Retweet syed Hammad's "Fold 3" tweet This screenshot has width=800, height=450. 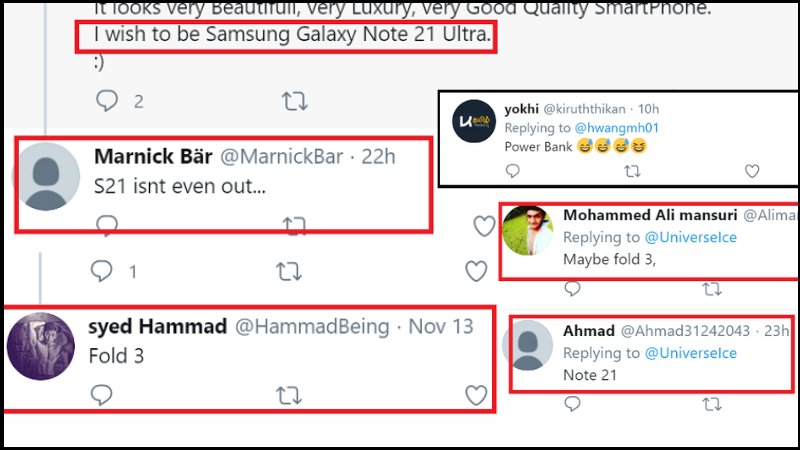pyautogui.click(x=290, y=395)
